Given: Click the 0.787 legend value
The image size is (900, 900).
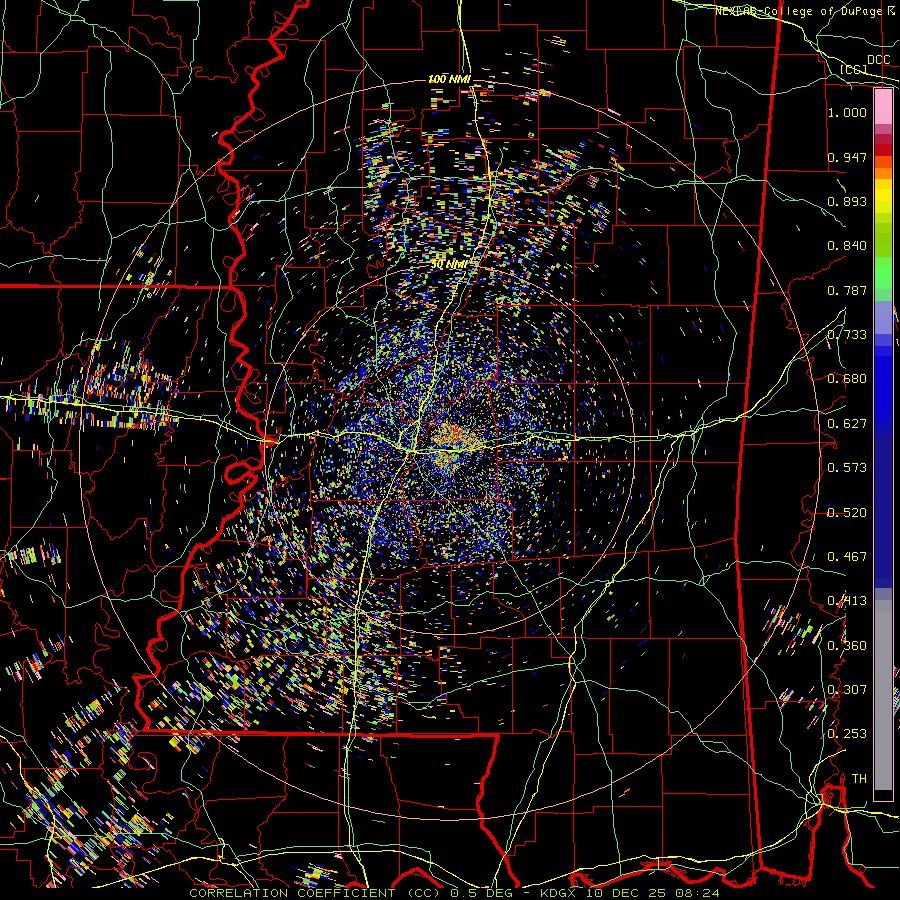Looking at the screenshot, I should pos(847,290).
